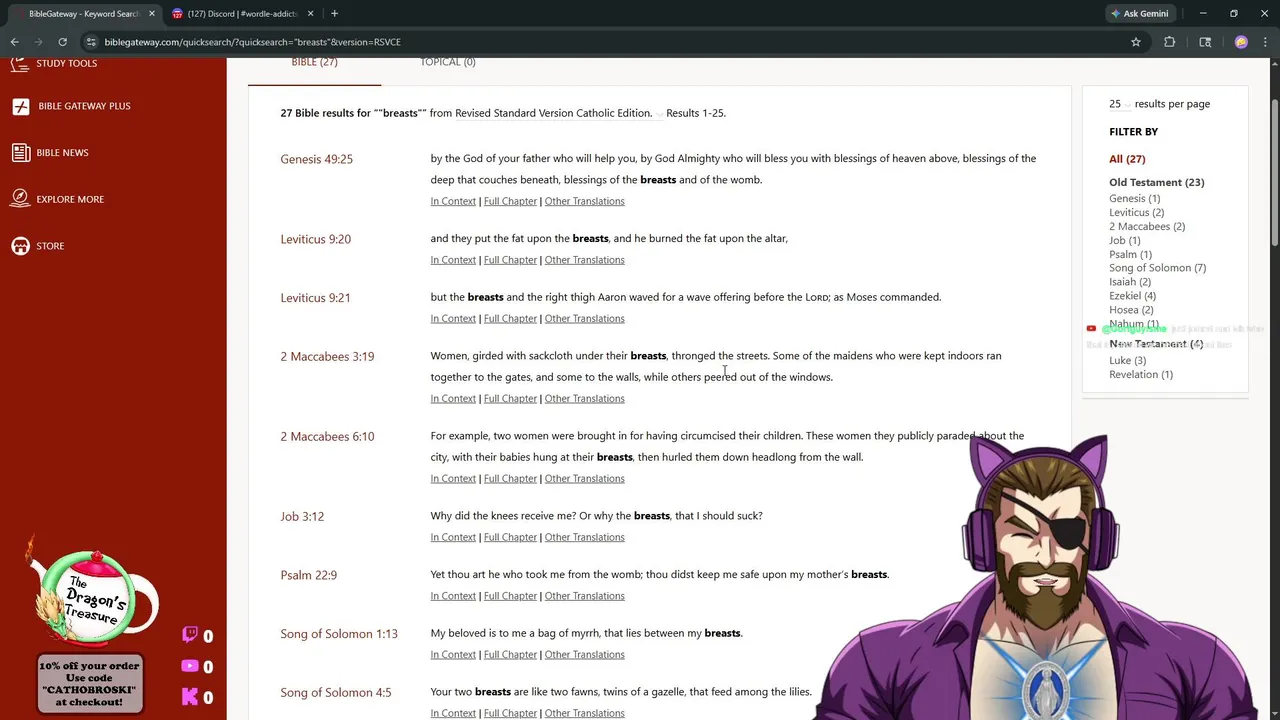Viewport: 1280px width, 720px height.
Task: Open the Study Tools sidebar icon
Action: coord(20,64)
